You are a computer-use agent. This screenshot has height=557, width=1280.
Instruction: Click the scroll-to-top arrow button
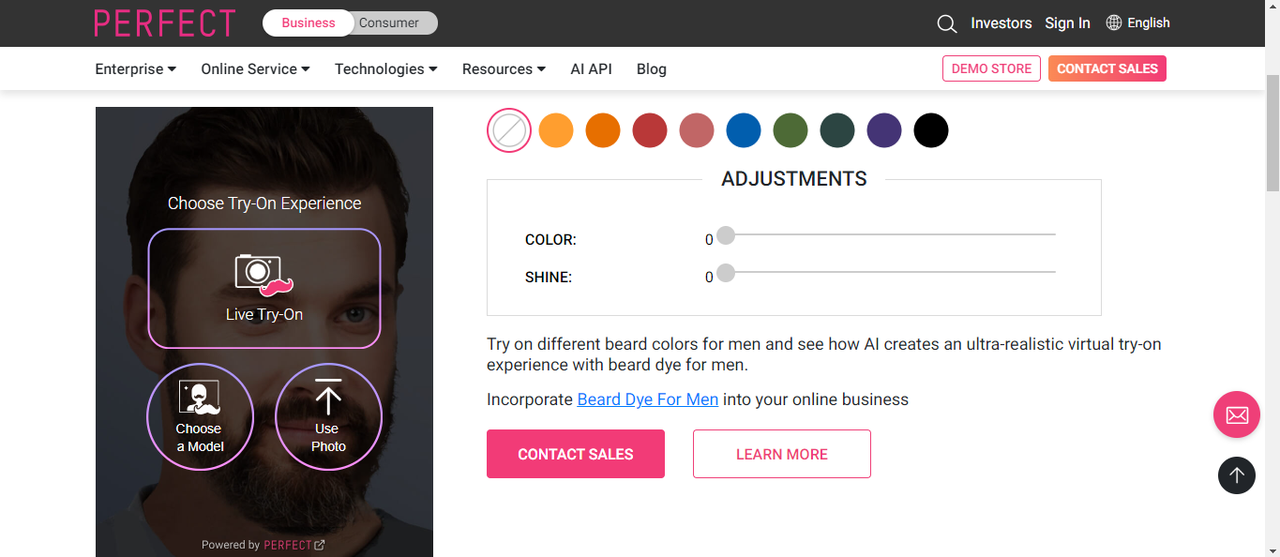[1236, 475]
